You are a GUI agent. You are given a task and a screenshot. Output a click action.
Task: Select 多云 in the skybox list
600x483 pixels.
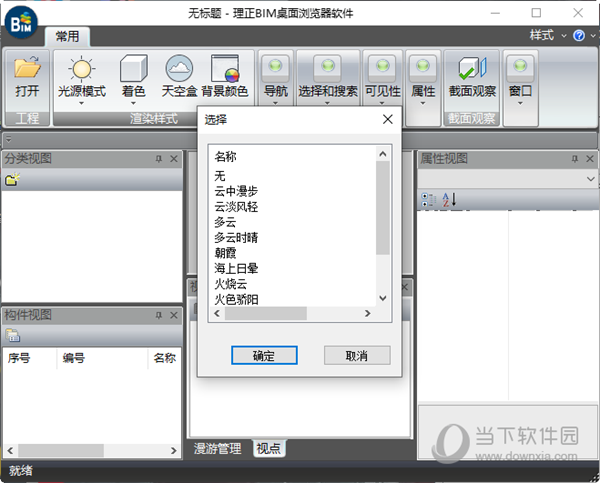tap(225, 222)
